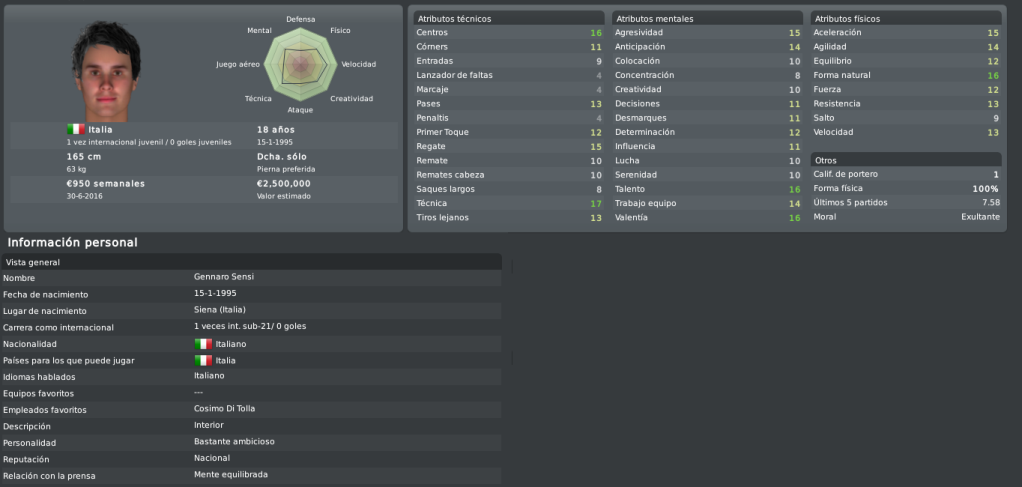Click flag in Países para los que puede jugar
Image resolution: width=1022 pixels, height=487 pixels.
[x=203, y=360]
